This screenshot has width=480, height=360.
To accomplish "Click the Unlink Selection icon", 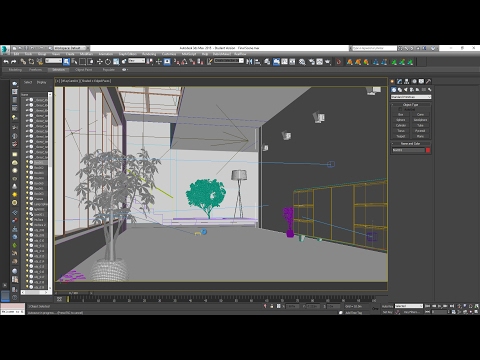I will pyautogui.click(x=31, y=62).
